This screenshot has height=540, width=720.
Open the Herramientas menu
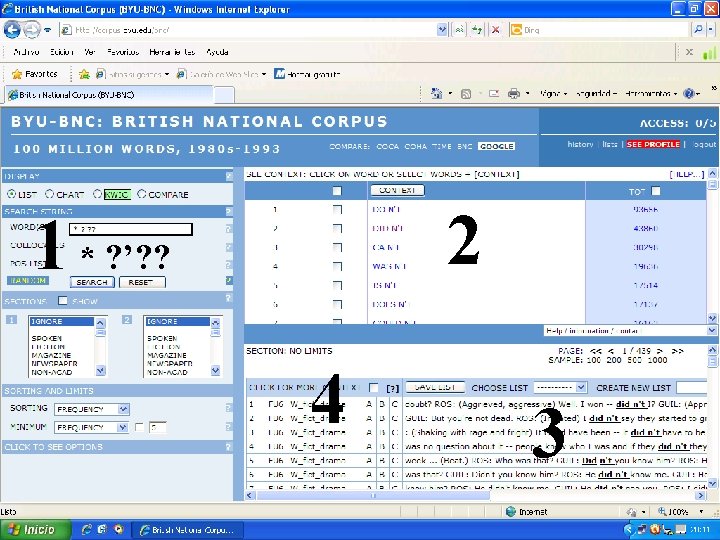tap(172, 52)
